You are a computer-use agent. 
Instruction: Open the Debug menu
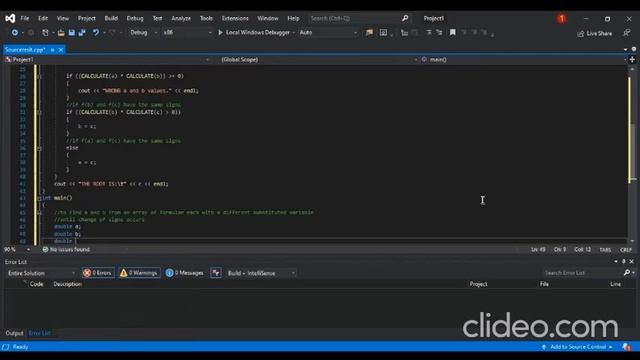[135, 18]
